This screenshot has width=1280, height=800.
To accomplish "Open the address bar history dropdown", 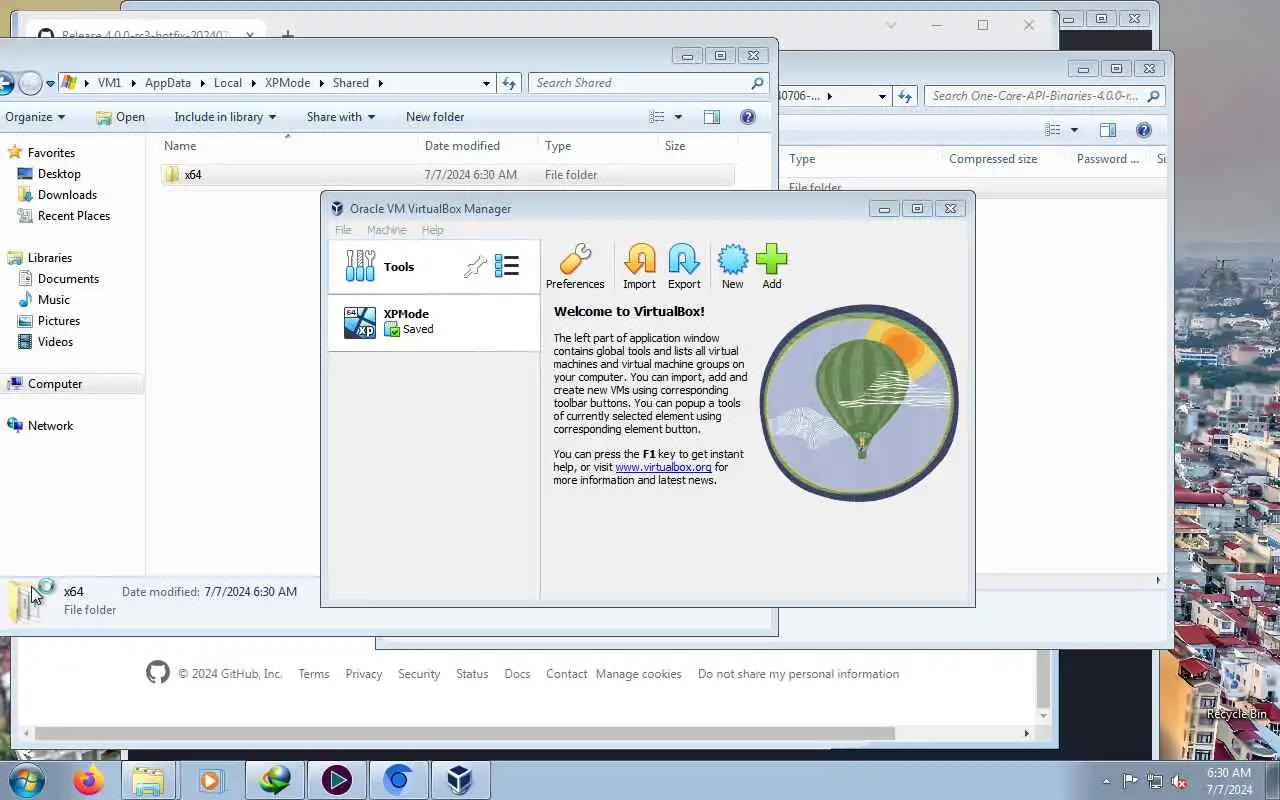I will (x=486, y=83).
